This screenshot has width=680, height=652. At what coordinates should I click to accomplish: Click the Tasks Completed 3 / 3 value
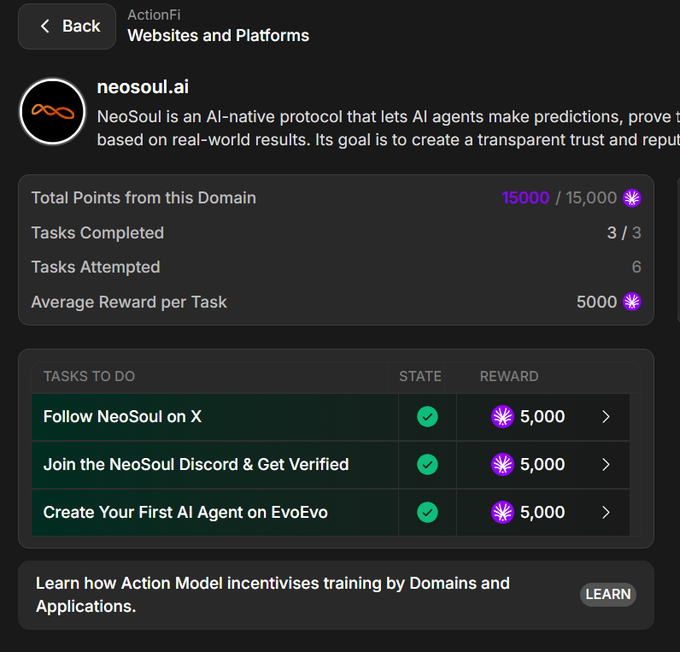click(624, 233)
